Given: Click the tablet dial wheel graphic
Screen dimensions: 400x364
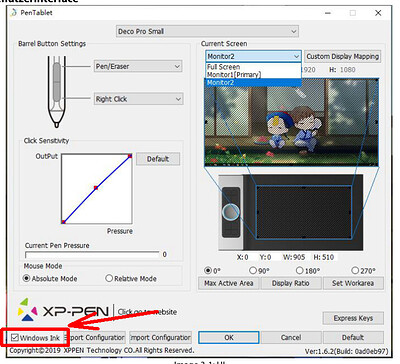Looking at the screenshot, I should (x=231, y=212).
